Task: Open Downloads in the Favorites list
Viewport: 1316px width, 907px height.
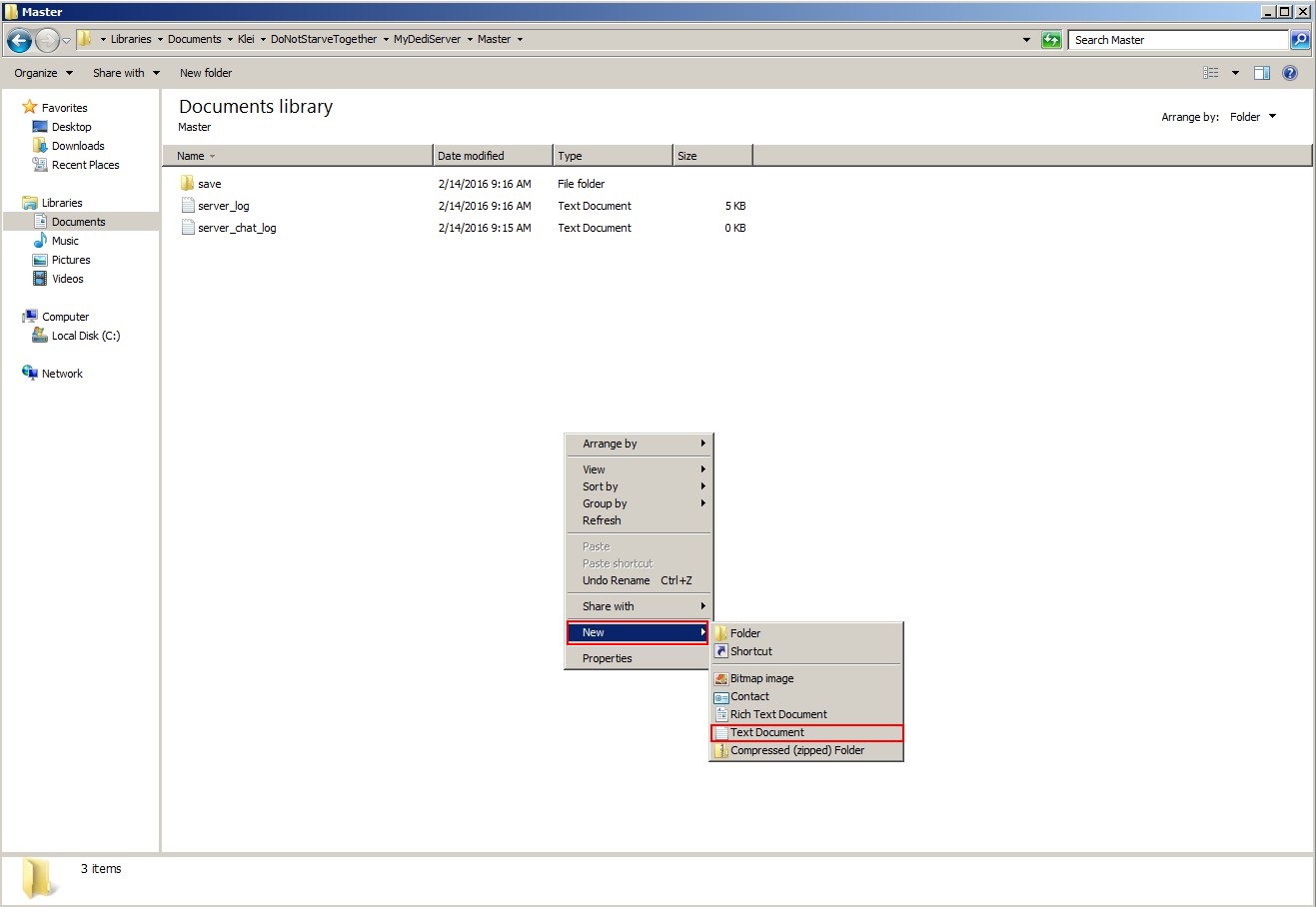Action: [x=78, y=146]
